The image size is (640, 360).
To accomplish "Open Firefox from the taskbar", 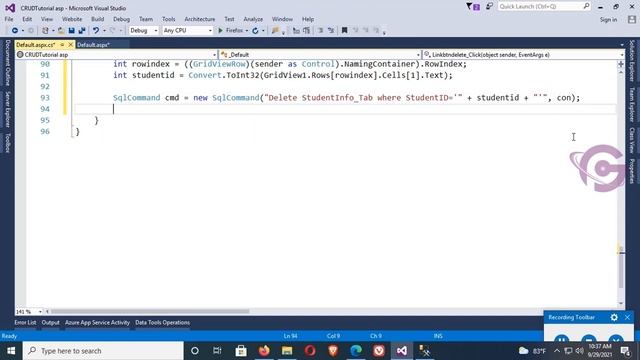I will 264,351.
